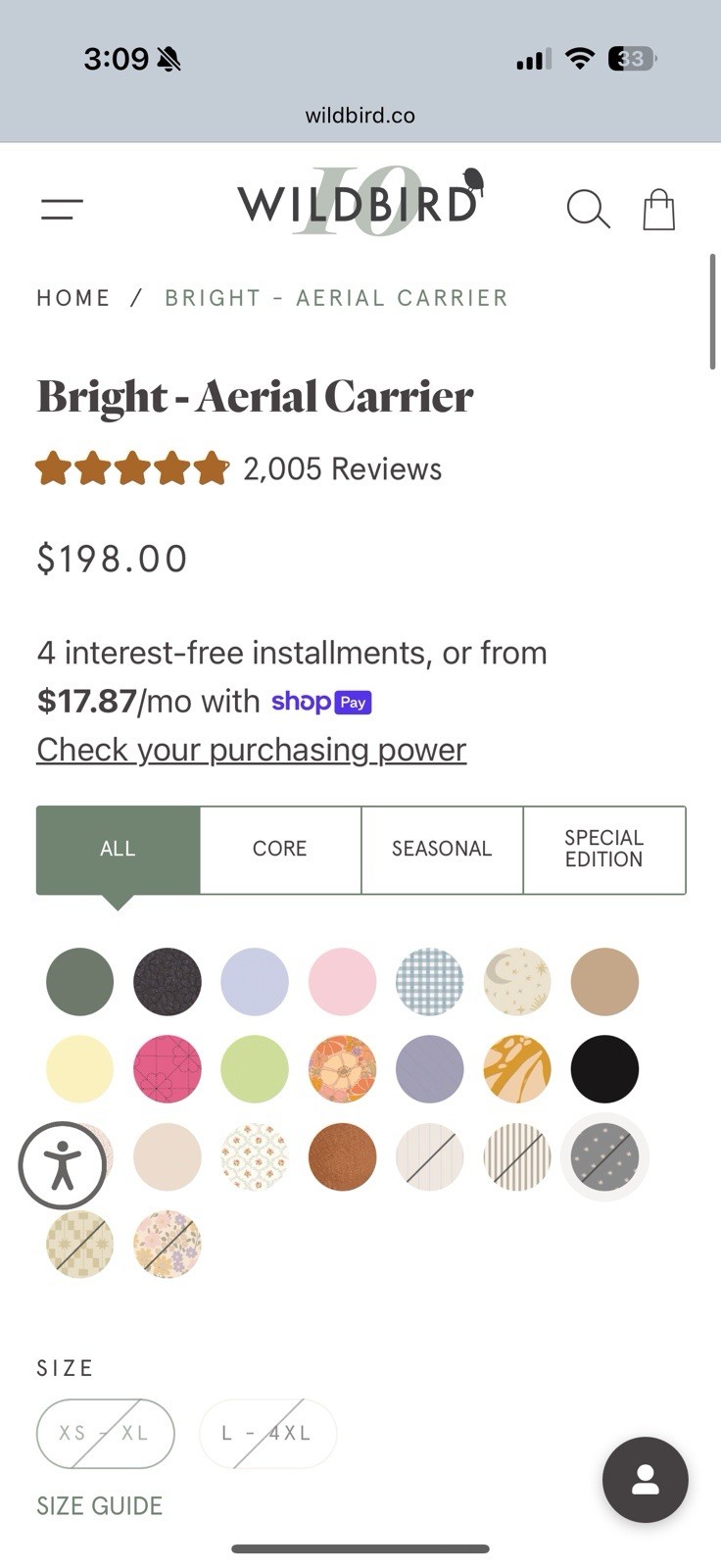The width and height of the screenshot is (721, 1568).
Task: Open the accessibility options widget
Action: [63, 1165]
